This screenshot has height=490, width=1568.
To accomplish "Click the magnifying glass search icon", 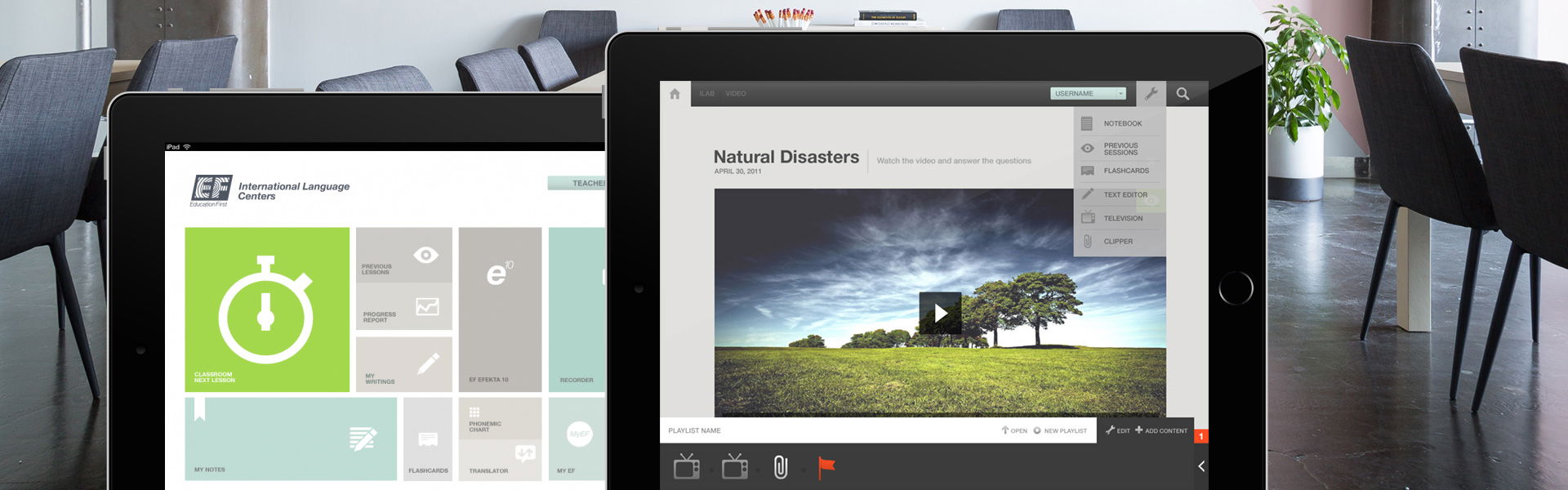I will [1183, 94].
